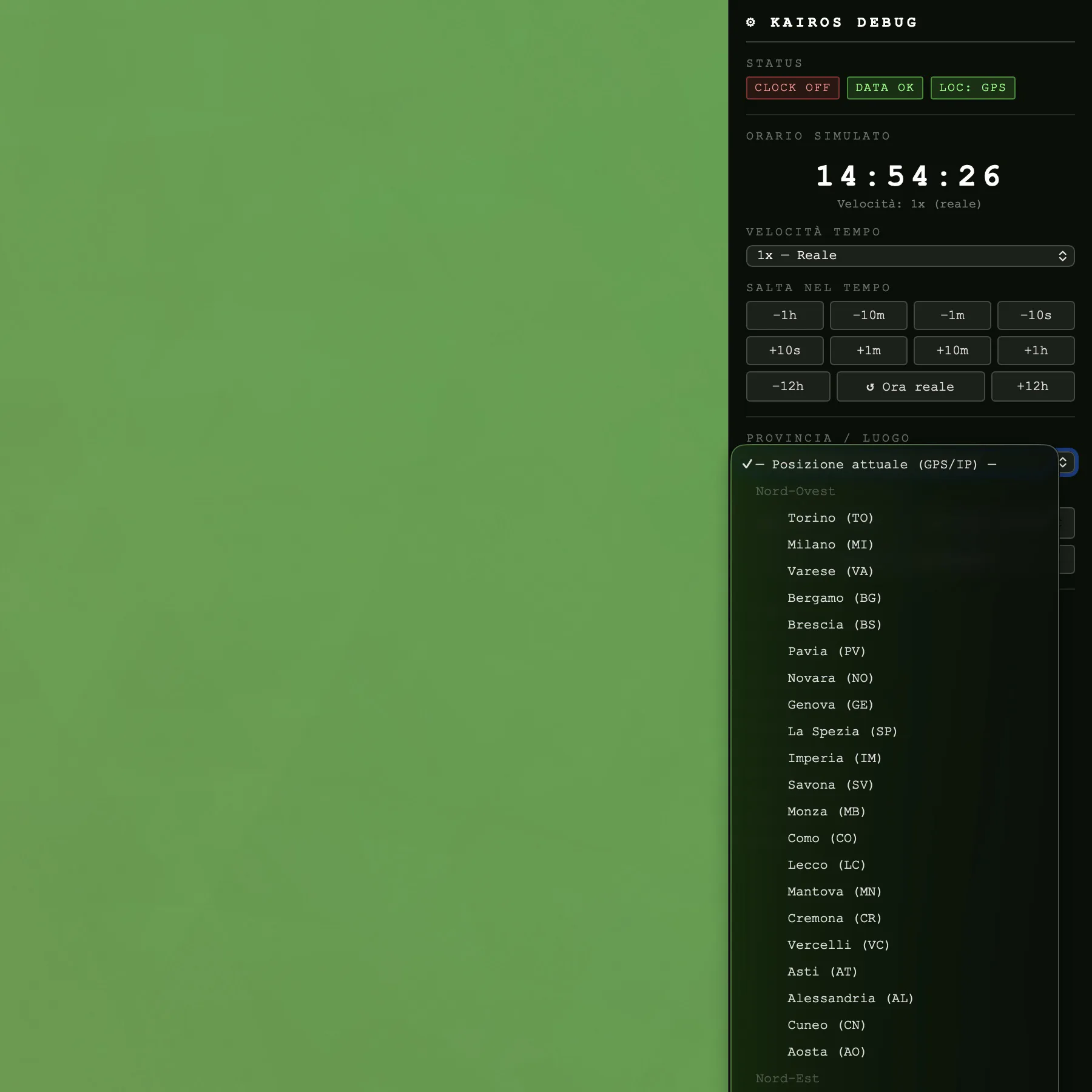Click the gear icon beside Kairos Debug
Viewport: 1092px width, 1092px height.
pyautogui.click(x=751, y=22)
